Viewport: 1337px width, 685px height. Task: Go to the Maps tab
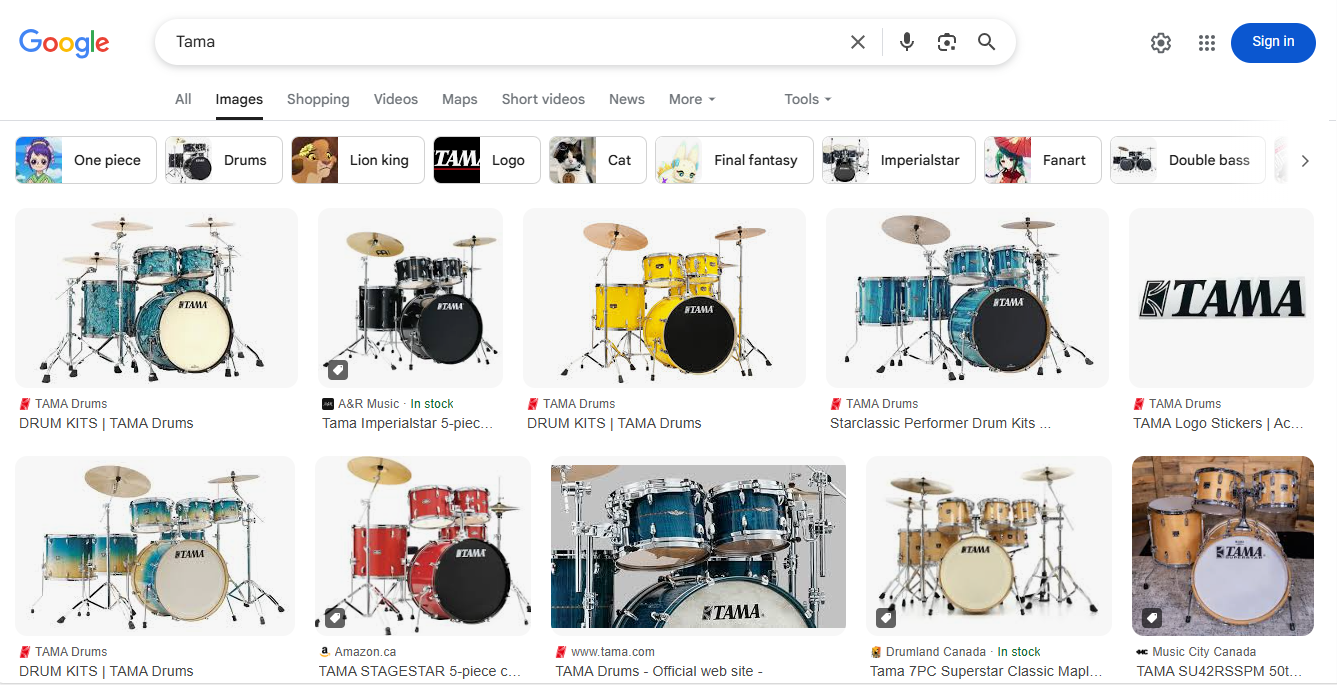460,99
